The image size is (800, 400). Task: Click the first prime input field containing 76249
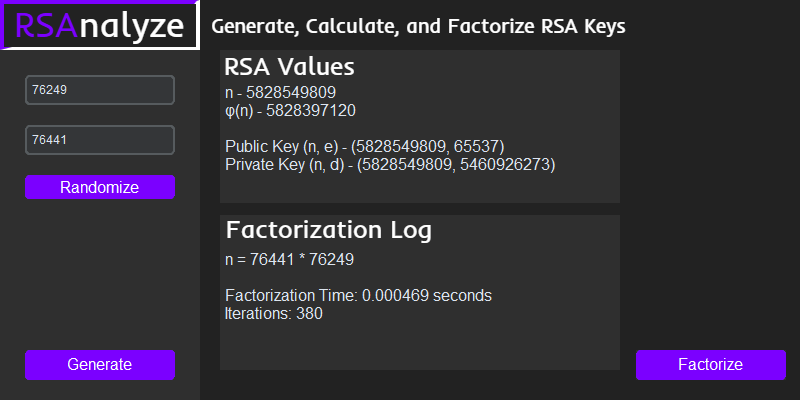(x=100, y=90)
